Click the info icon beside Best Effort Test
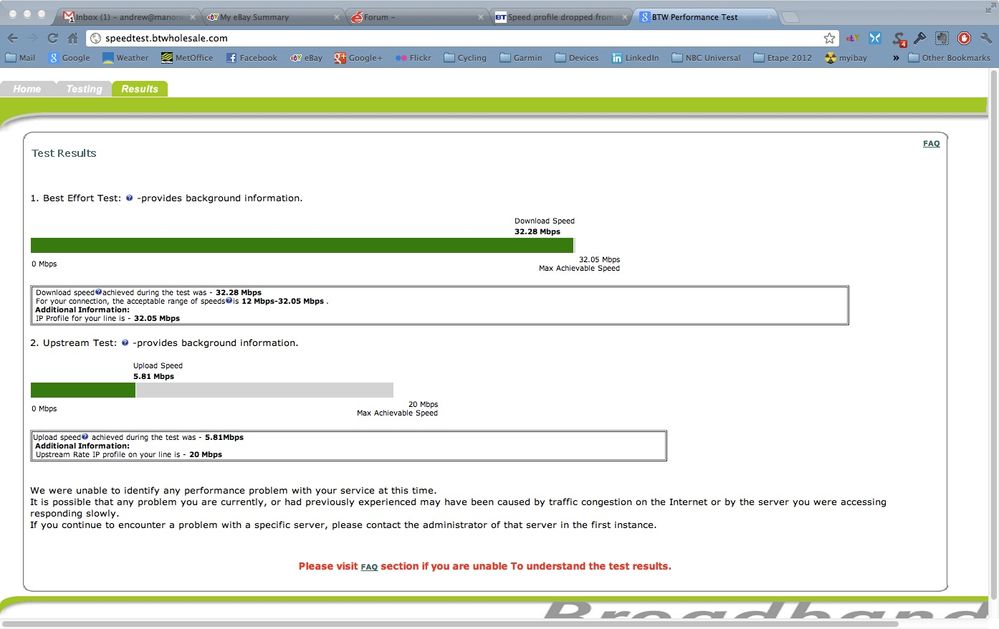Screen dimensions: 999x629 [129, 198]
